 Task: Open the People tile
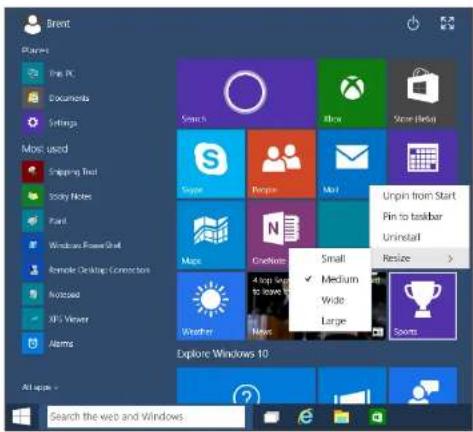(281, 164)
